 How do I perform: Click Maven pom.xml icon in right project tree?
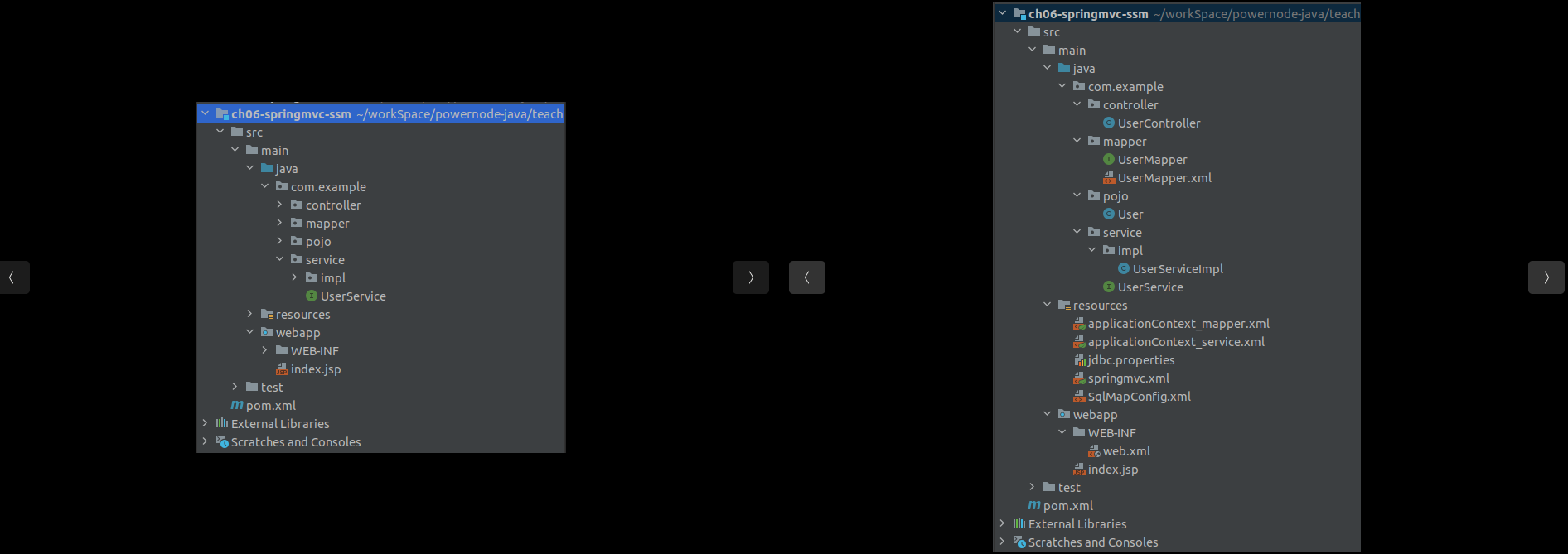point(1034,505)
